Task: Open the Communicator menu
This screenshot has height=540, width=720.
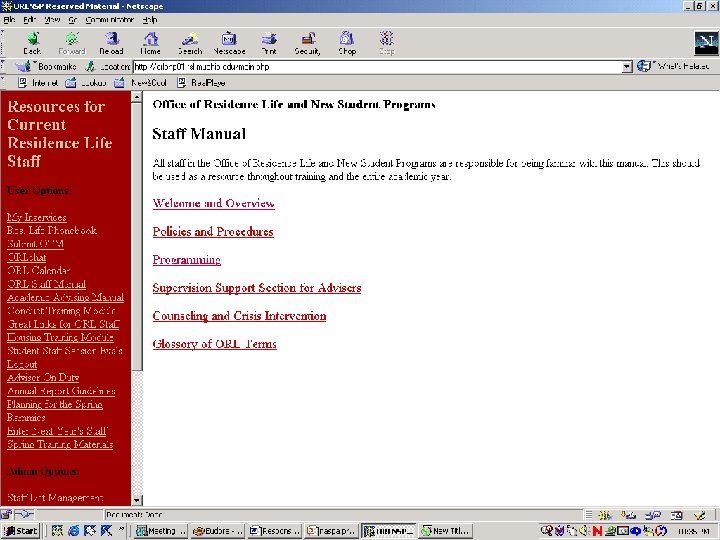Action: point(109,20)
